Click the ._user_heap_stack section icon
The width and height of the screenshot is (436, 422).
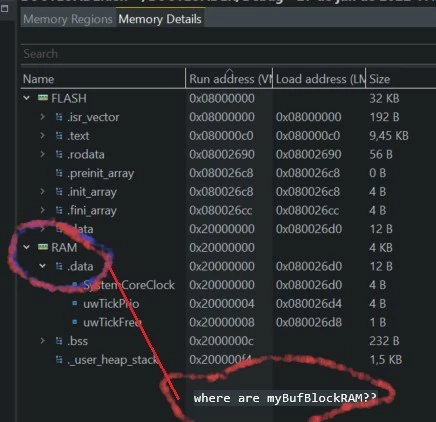pos(59,359)
